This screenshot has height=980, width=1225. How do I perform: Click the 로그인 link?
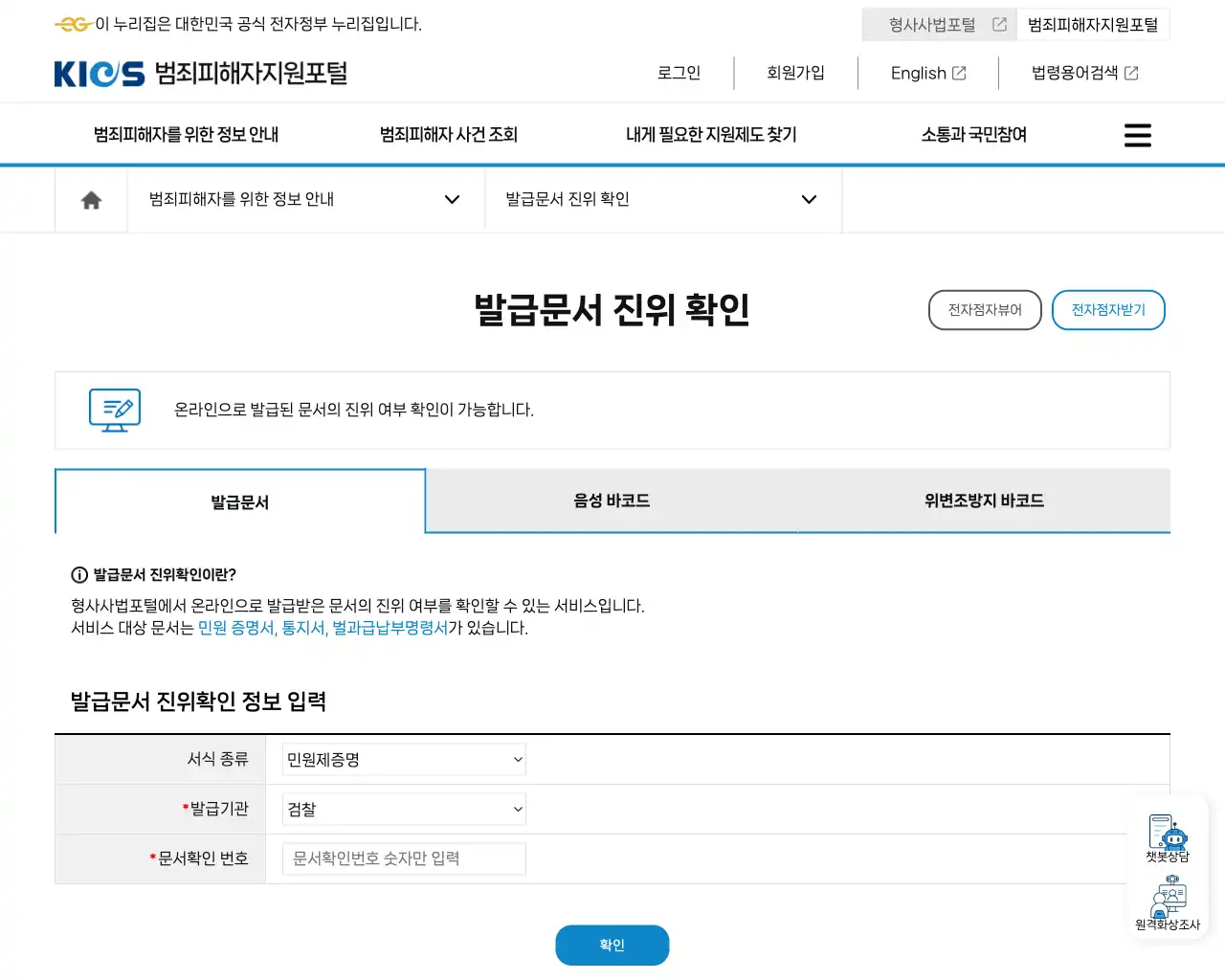pos(679,73)
